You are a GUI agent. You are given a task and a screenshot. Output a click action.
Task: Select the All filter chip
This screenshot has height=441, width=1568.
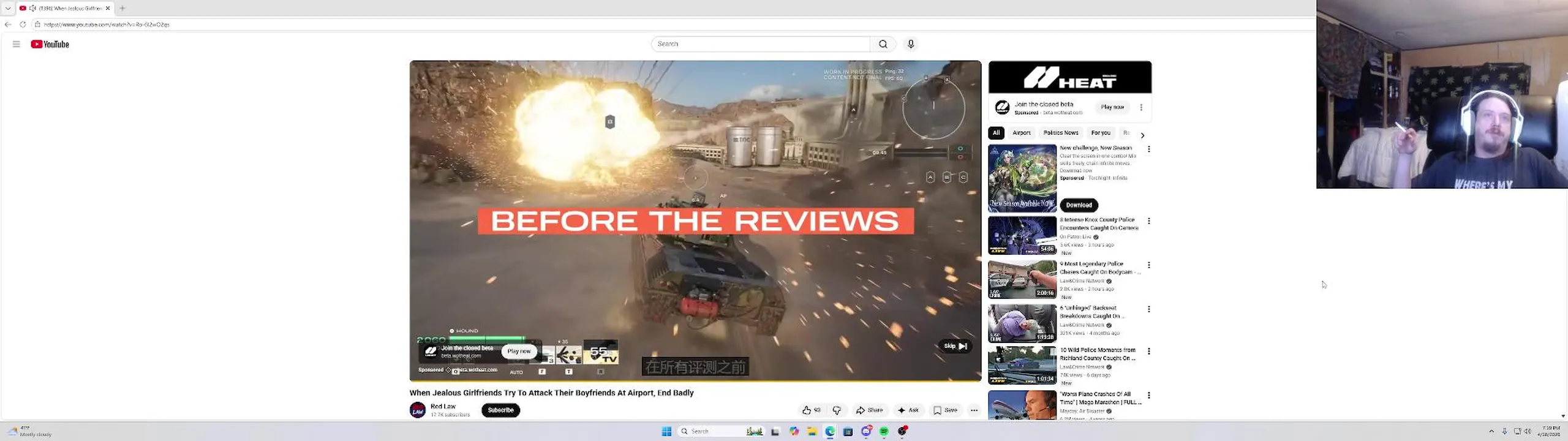pos(996,133)
